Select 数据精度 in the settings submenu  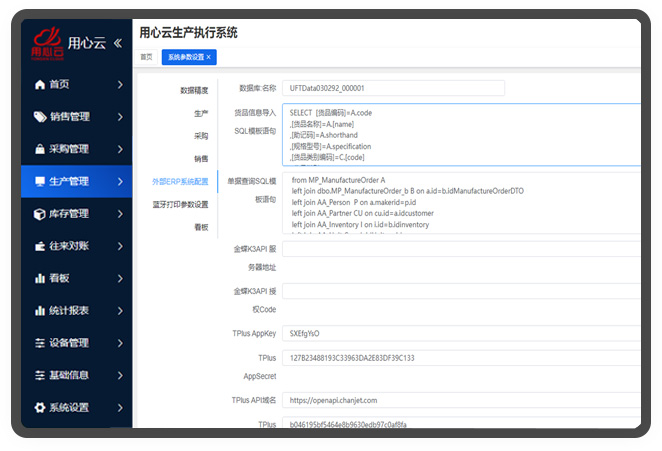point(194,90)
